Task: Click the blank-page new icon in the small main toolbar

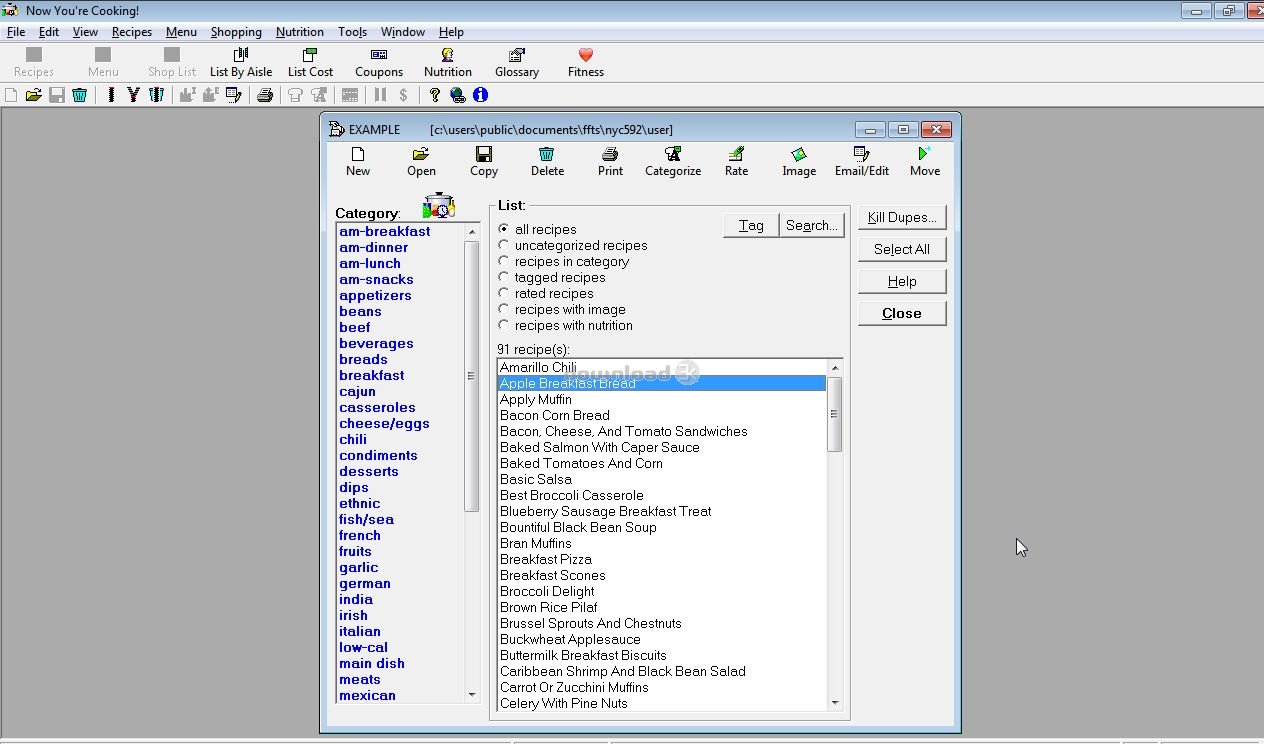Action: [11, 95]
